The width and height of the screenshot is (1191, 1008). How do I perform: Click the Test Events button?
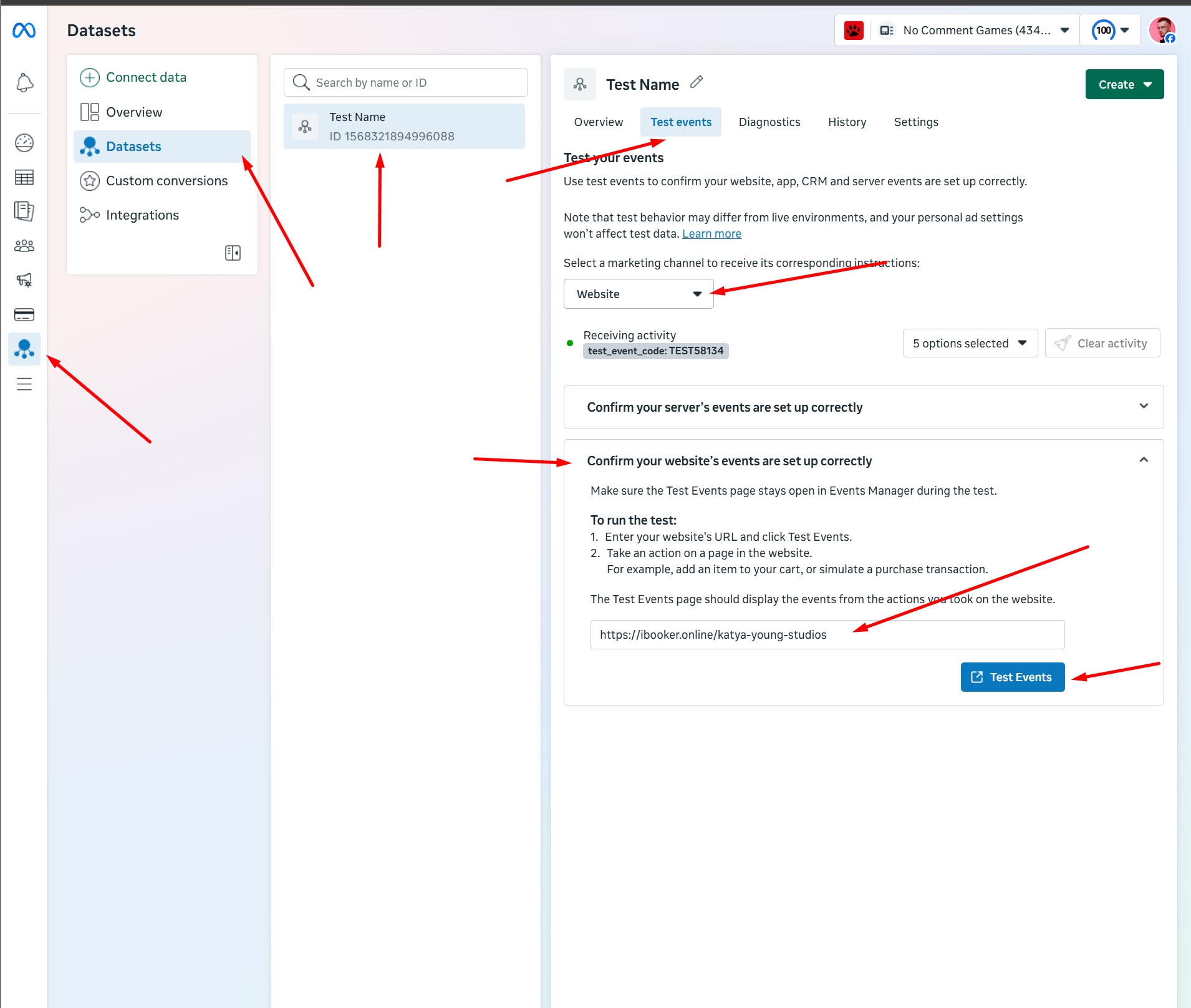coord(1013,677)
